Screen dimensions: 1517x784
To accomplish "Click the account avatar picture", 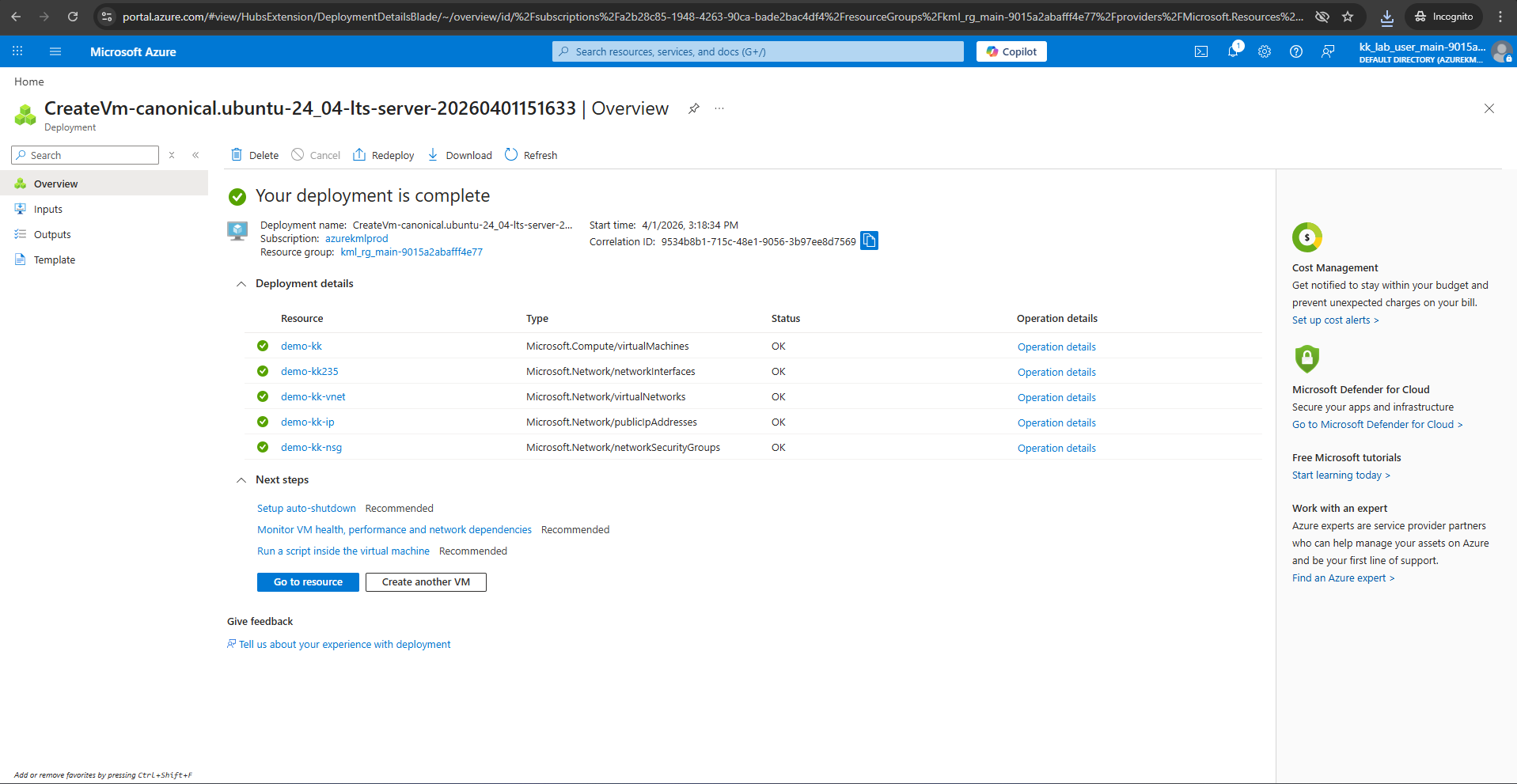I will tap(1501, 52).
